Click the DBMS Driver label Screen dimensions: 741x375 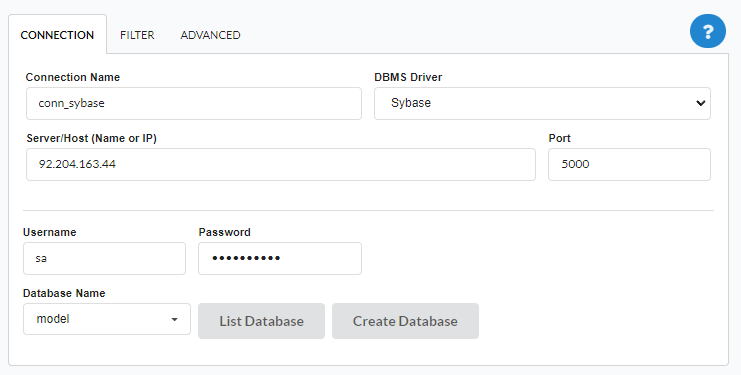tap(408, 77)
